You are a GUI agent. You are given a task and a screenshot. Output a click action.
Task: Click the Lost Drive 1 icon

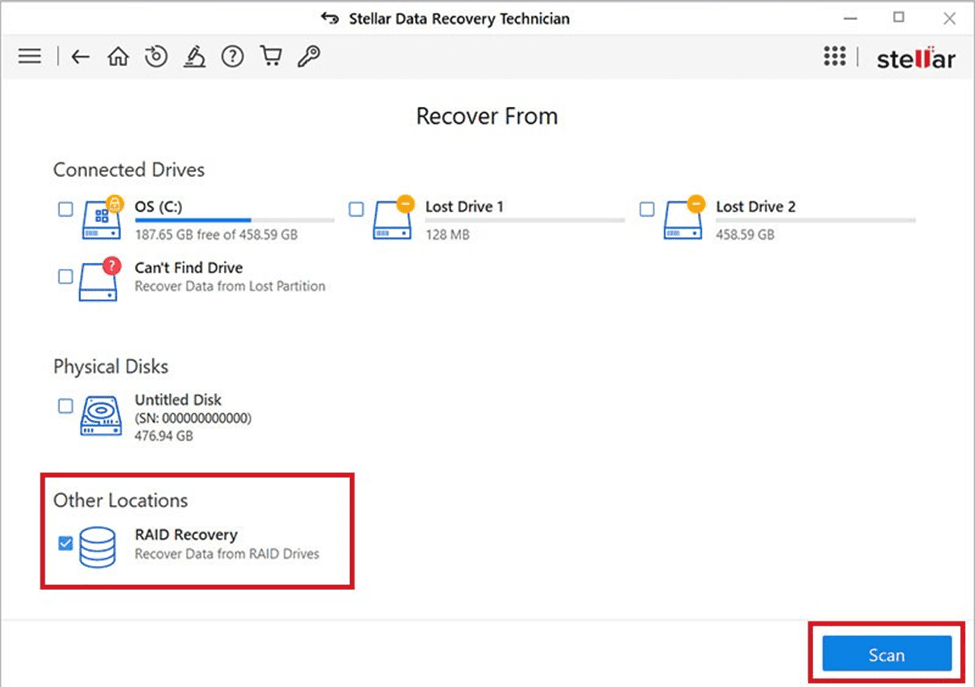point(394,218)
